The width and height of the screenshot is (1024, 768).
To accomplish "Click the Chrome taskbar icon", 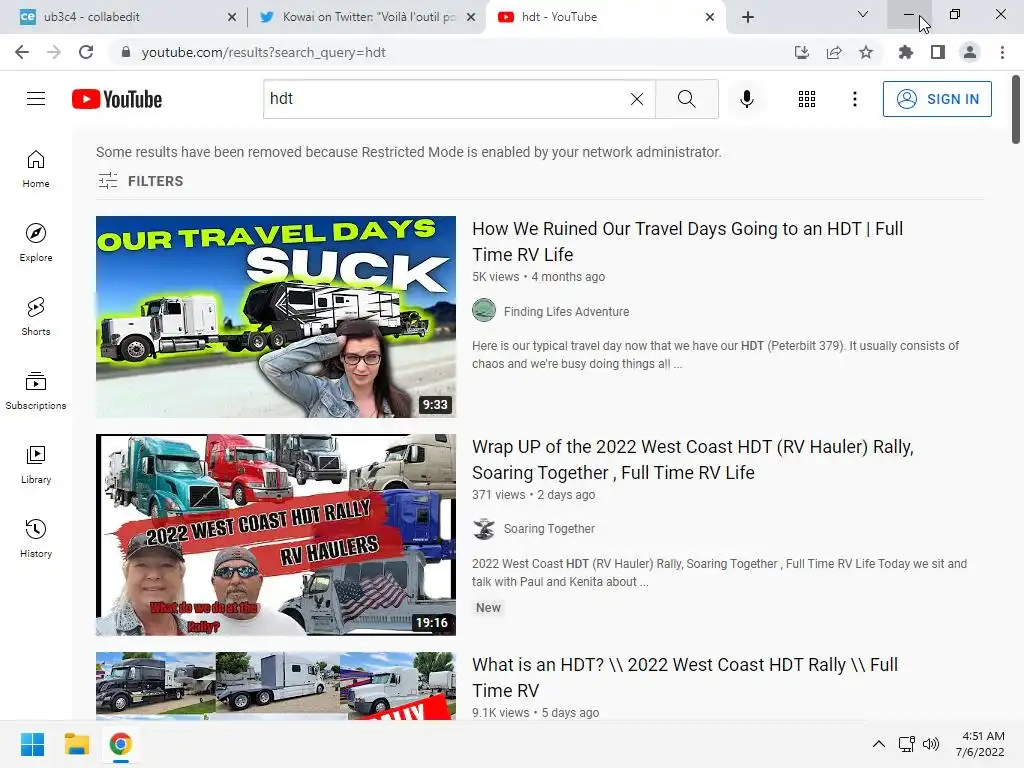I will [120, 744].
